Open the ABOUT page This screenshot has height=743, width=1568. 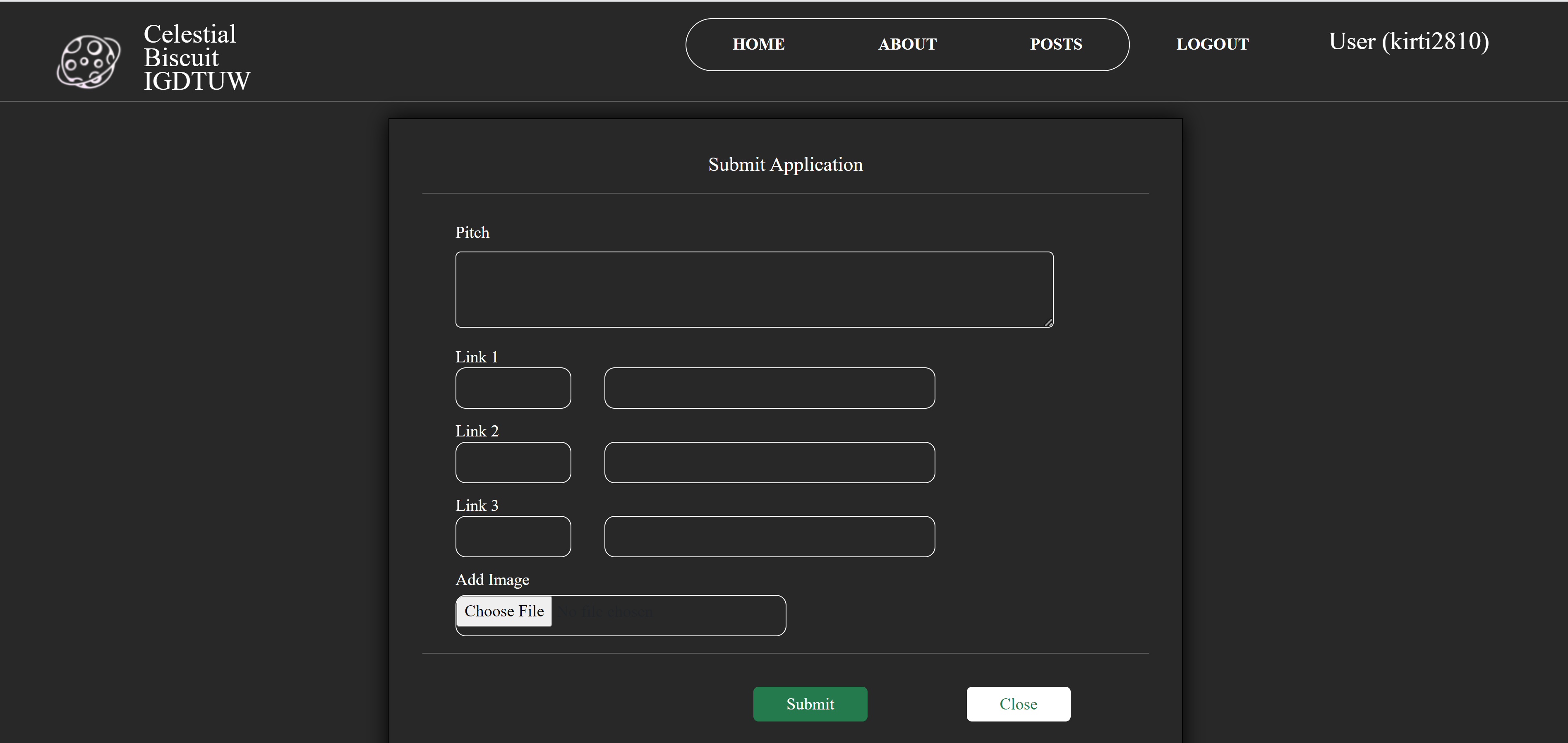pos(907,44)
